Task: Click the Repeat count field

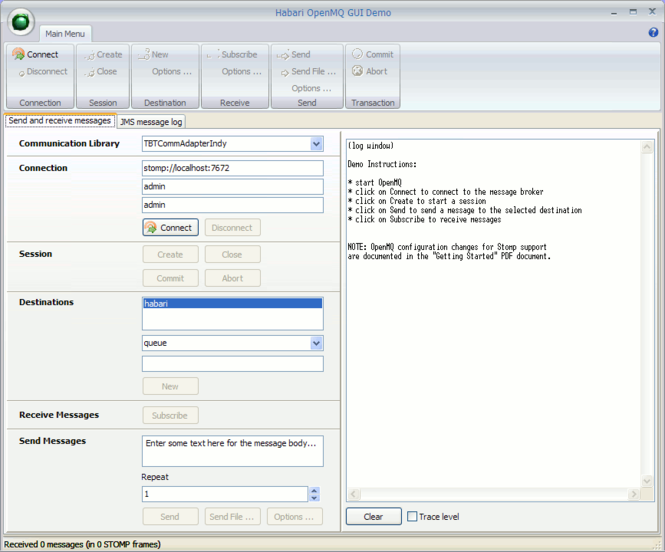Action: (x=225, y=494)
